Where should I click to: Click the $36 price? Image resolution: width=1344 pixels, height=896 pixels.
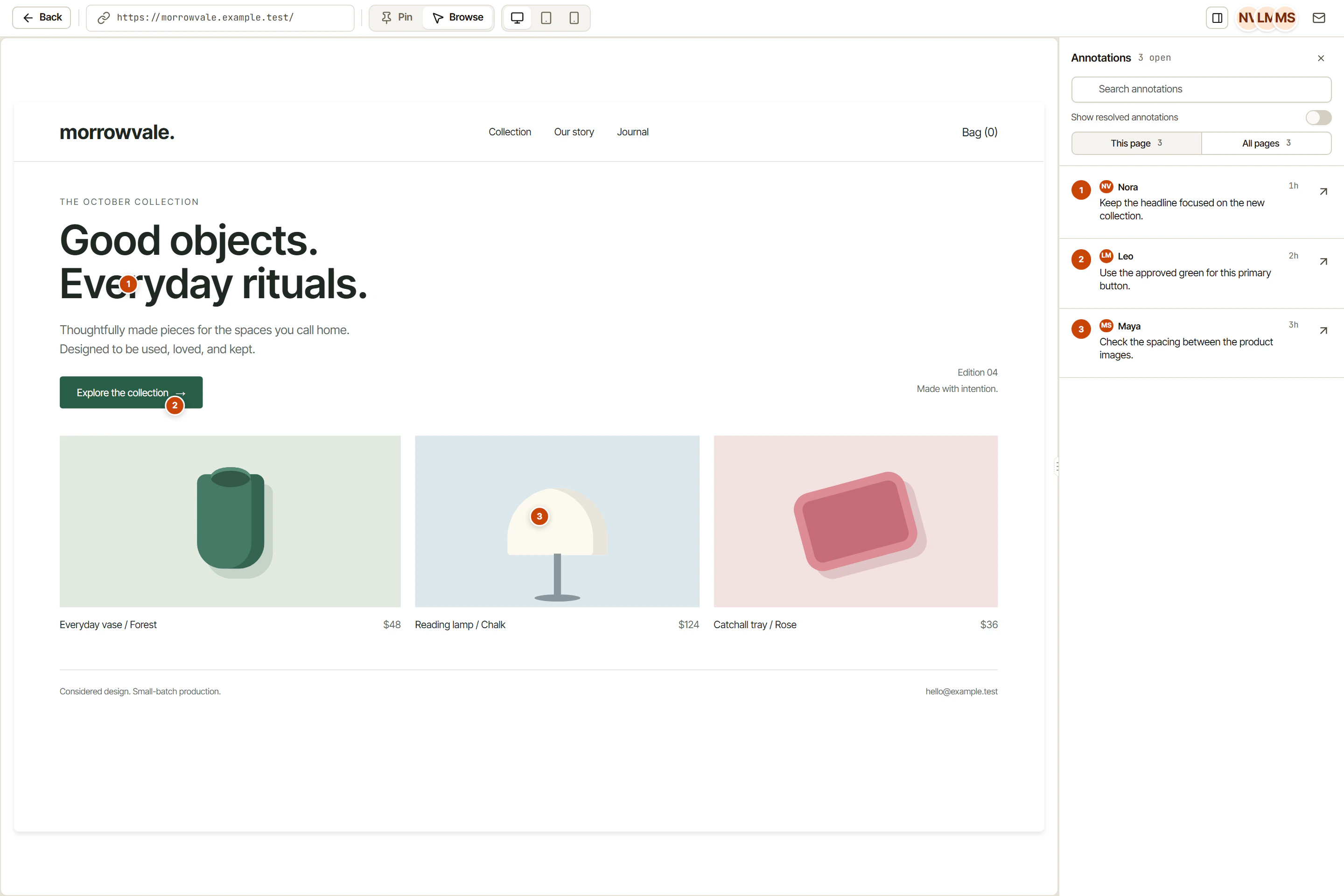[988, 624]
